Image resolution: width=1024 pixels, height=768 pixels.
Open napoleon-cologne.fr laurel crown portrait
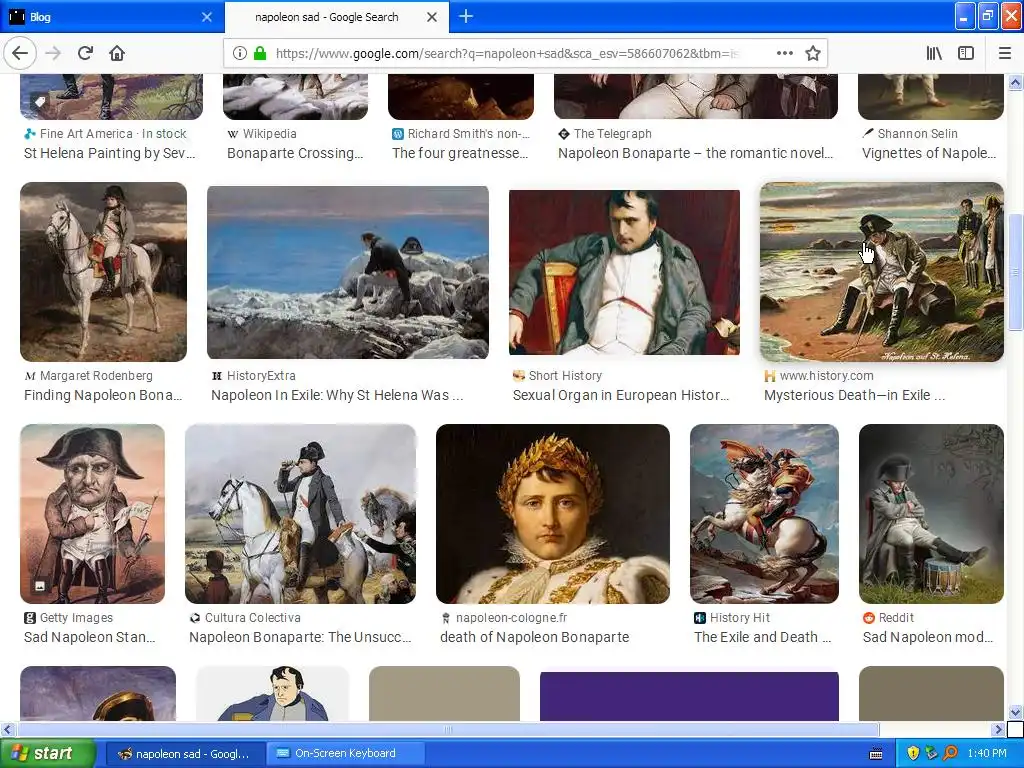pos(552,514)
